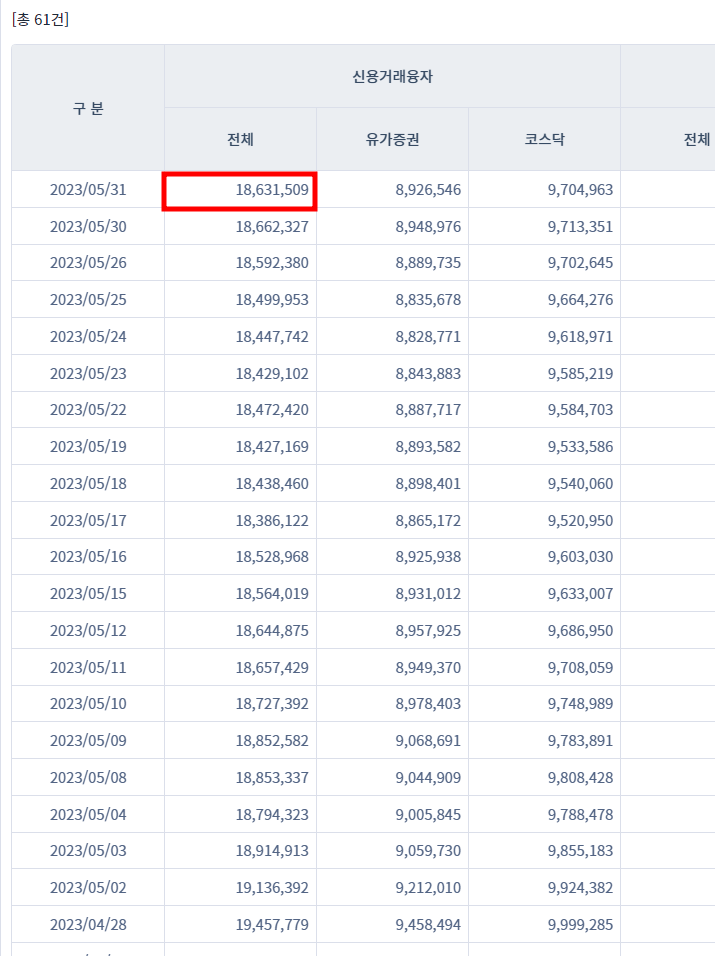Click the 총 61건 result count label
The height and width of the screenshot is (956, 715).
tap(40, 20)
